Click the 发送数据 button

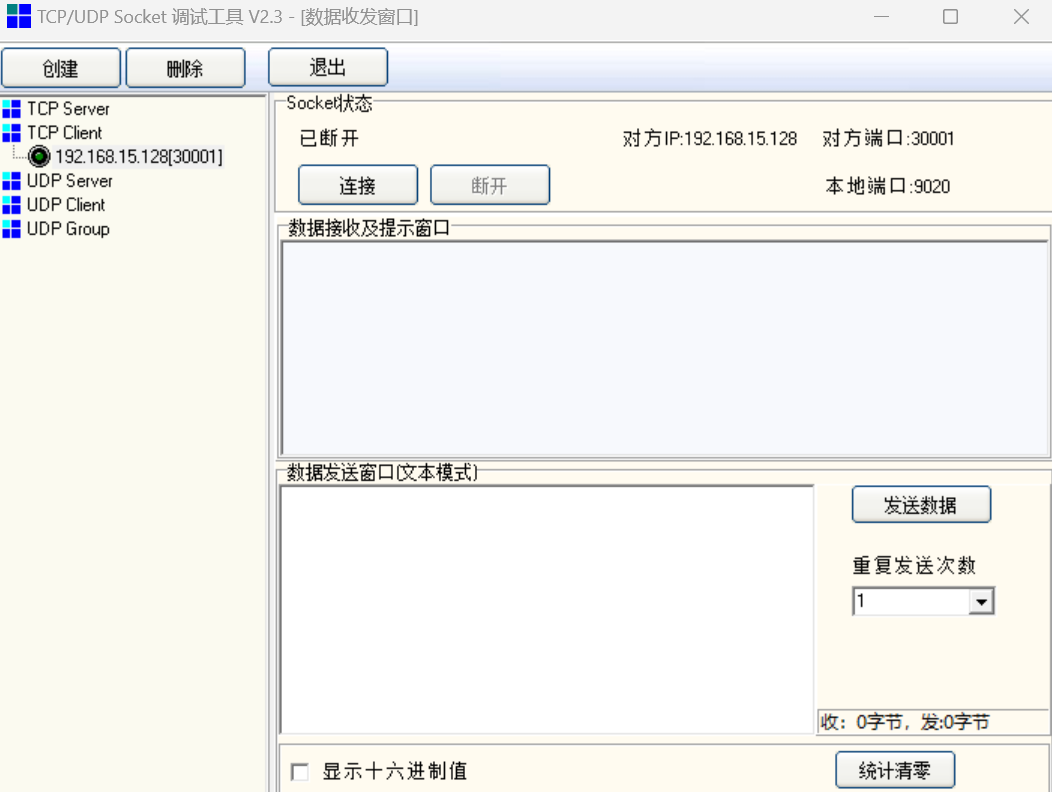[920, 505]
